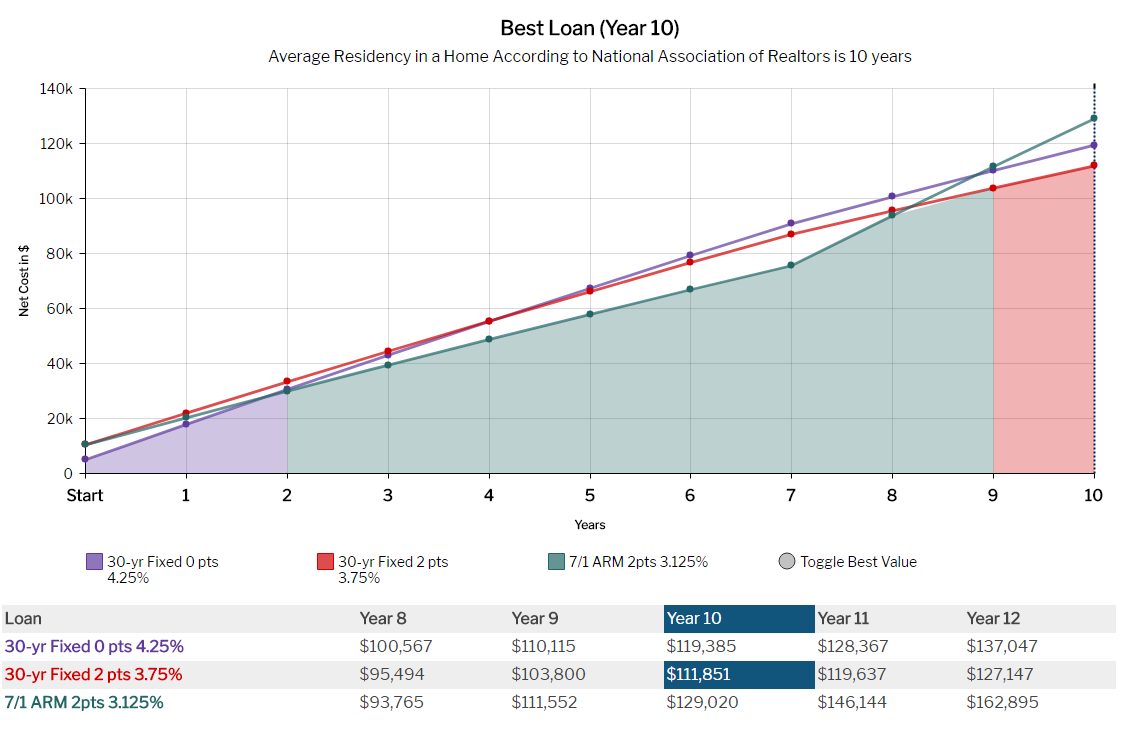Click the purple data point at year 8
Viewport: 1122px width, 734px height.
click(x=892, y=197)
